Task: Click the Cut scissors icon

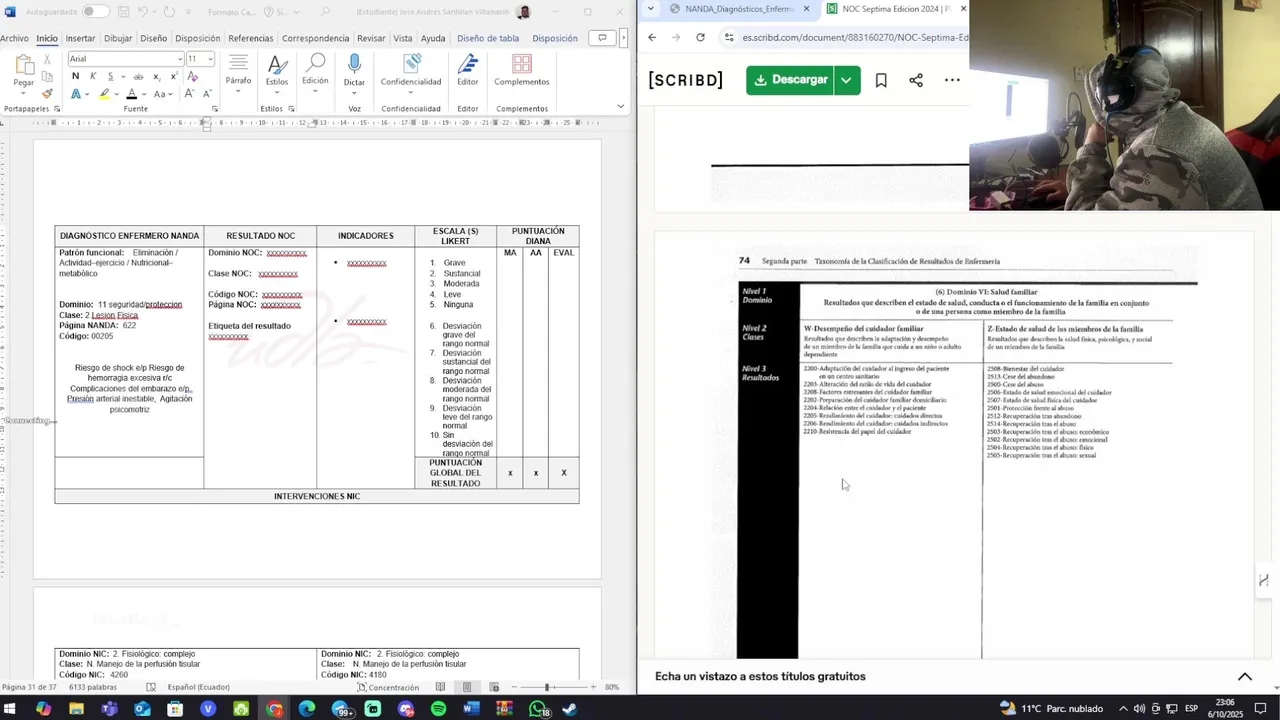Action: (47, 60)
